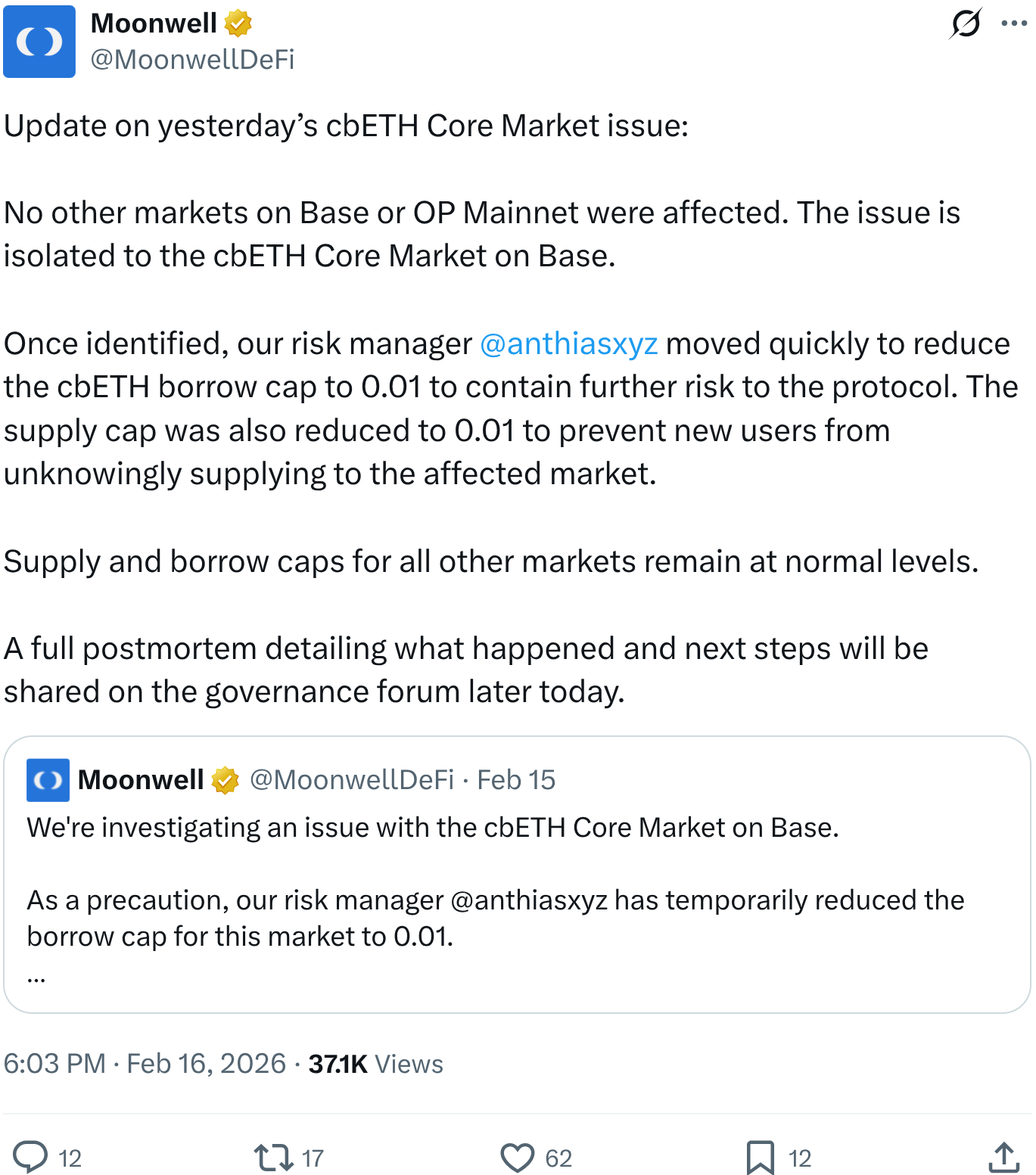The height and width of the screenshot is (1175, 1036).
Task: Click the reply speech bubble icon
Action: pyautogui.click(x=31, y=1157)
